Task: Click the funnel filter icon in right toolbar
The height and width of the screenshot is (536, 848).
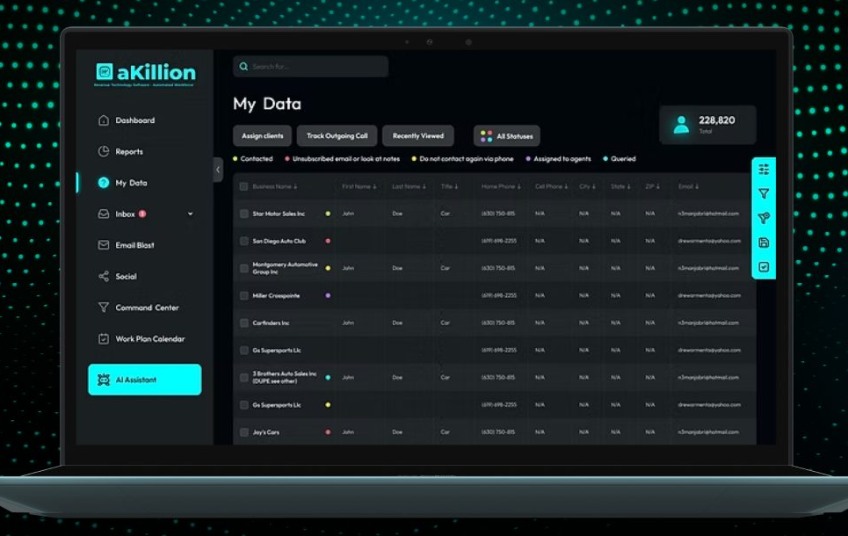Action: click(764, 194)
